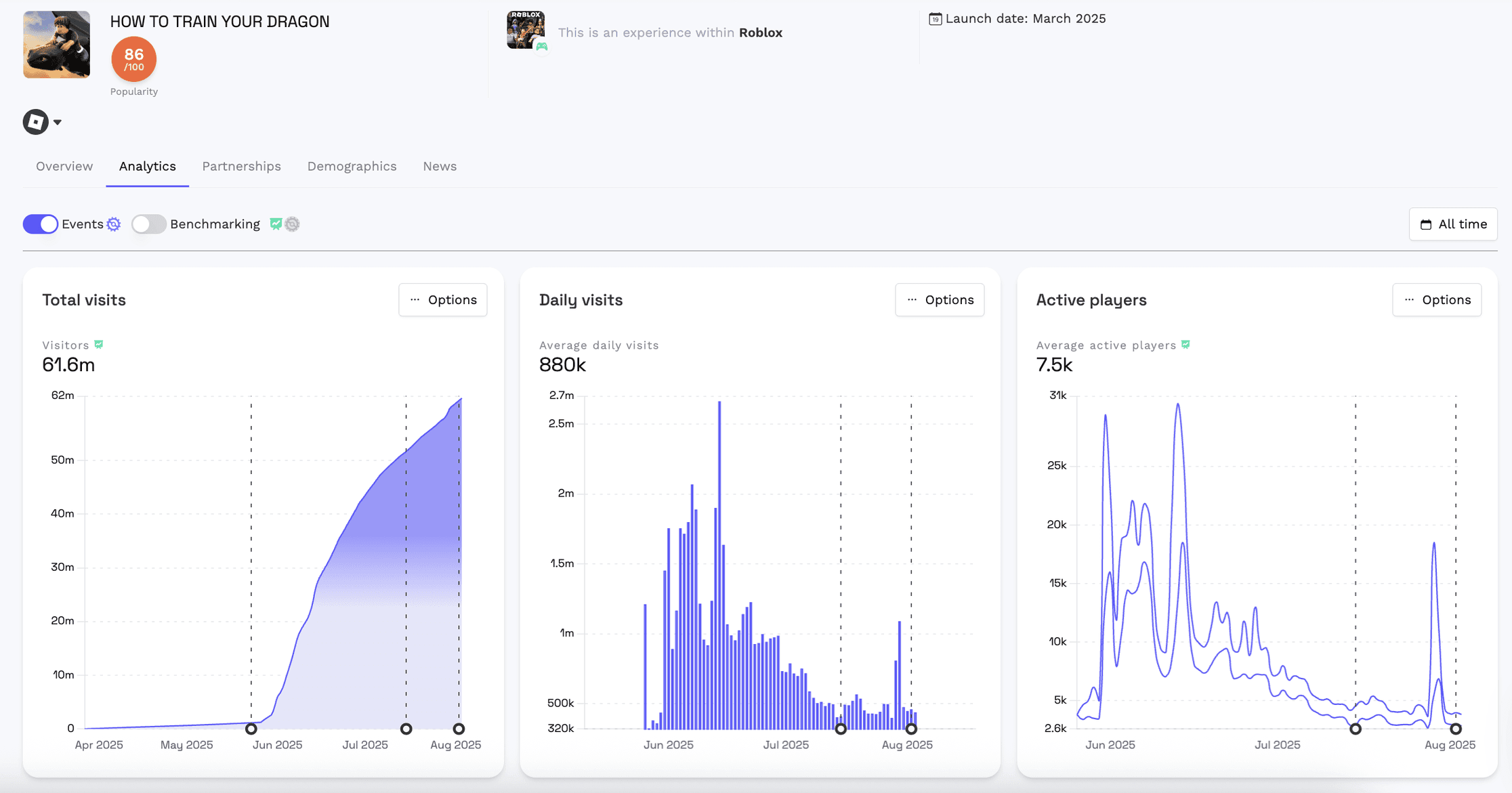Open the Options menu on Total visits
Screen dimensions: 1512x793
point(443,300)
